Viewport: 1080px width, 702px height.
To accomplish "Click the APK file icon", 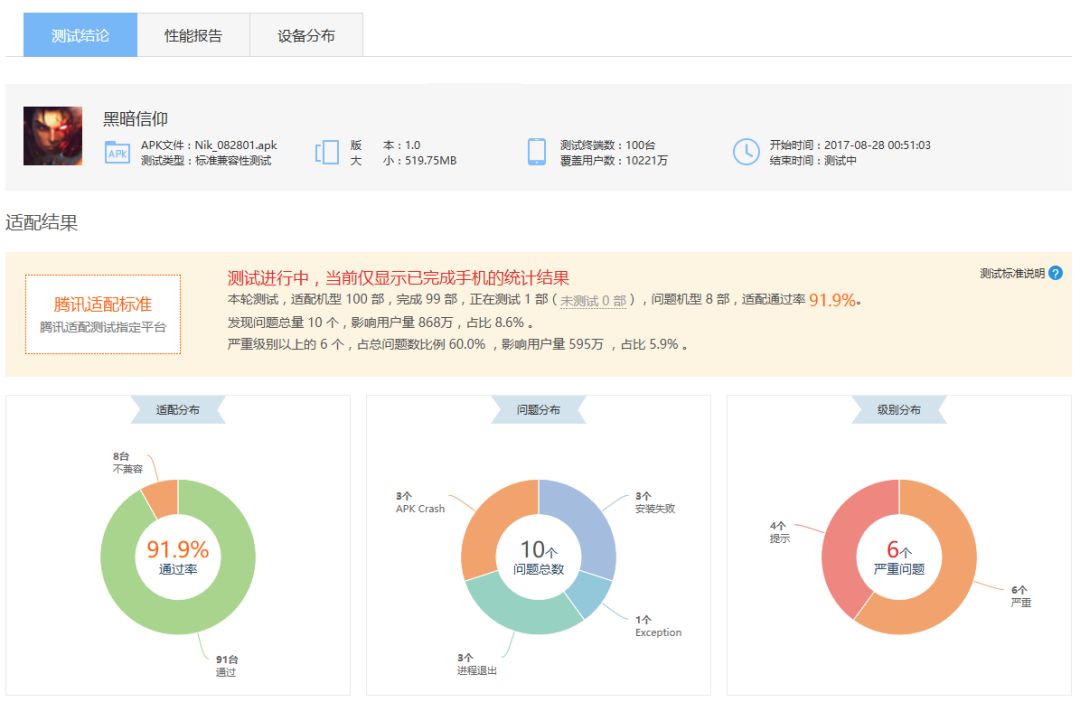I will pyautogui.click(x=117, y=153).
